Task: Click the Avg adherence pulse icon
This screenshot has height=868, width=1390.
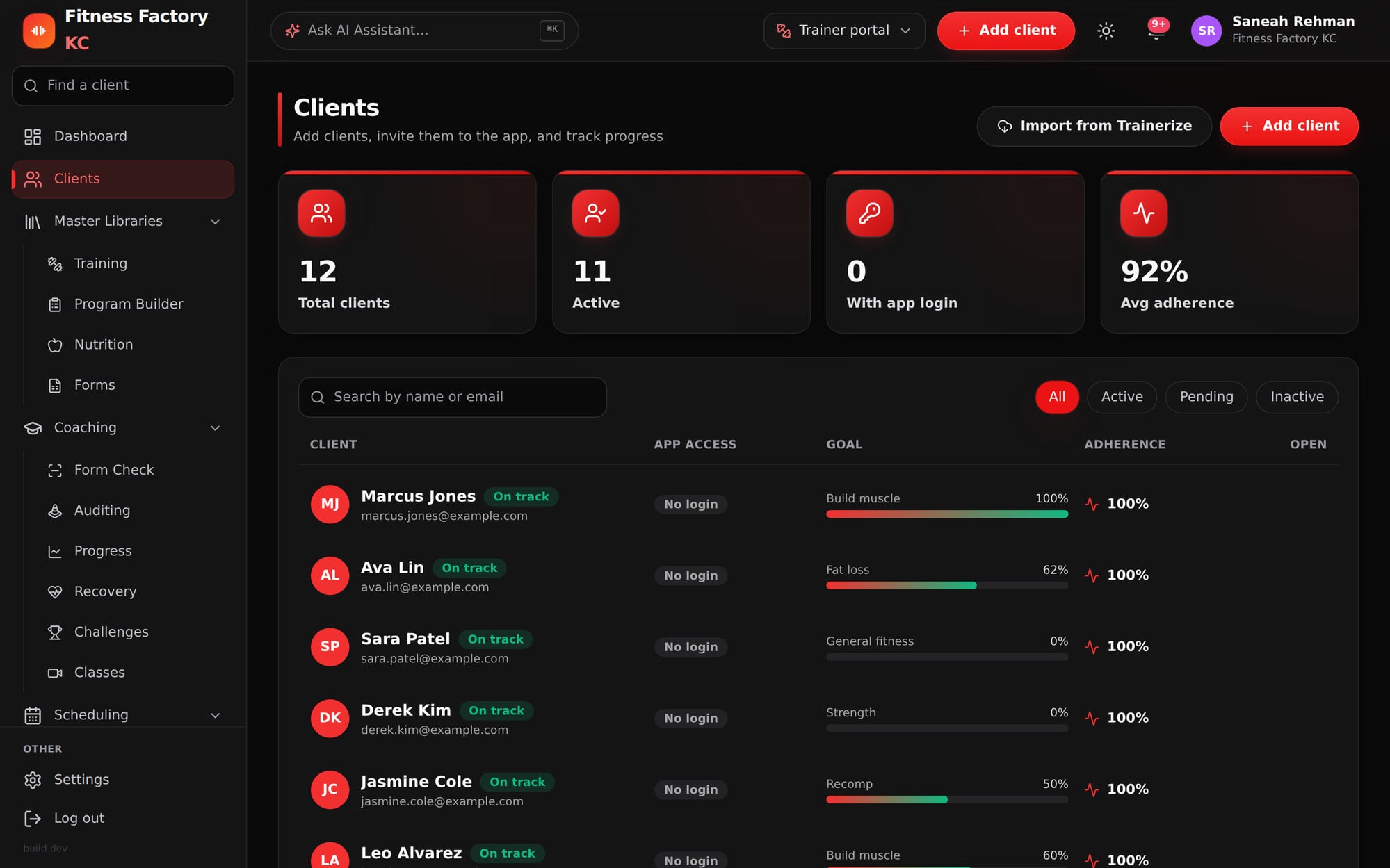Action: click(x=1143, y=213)
